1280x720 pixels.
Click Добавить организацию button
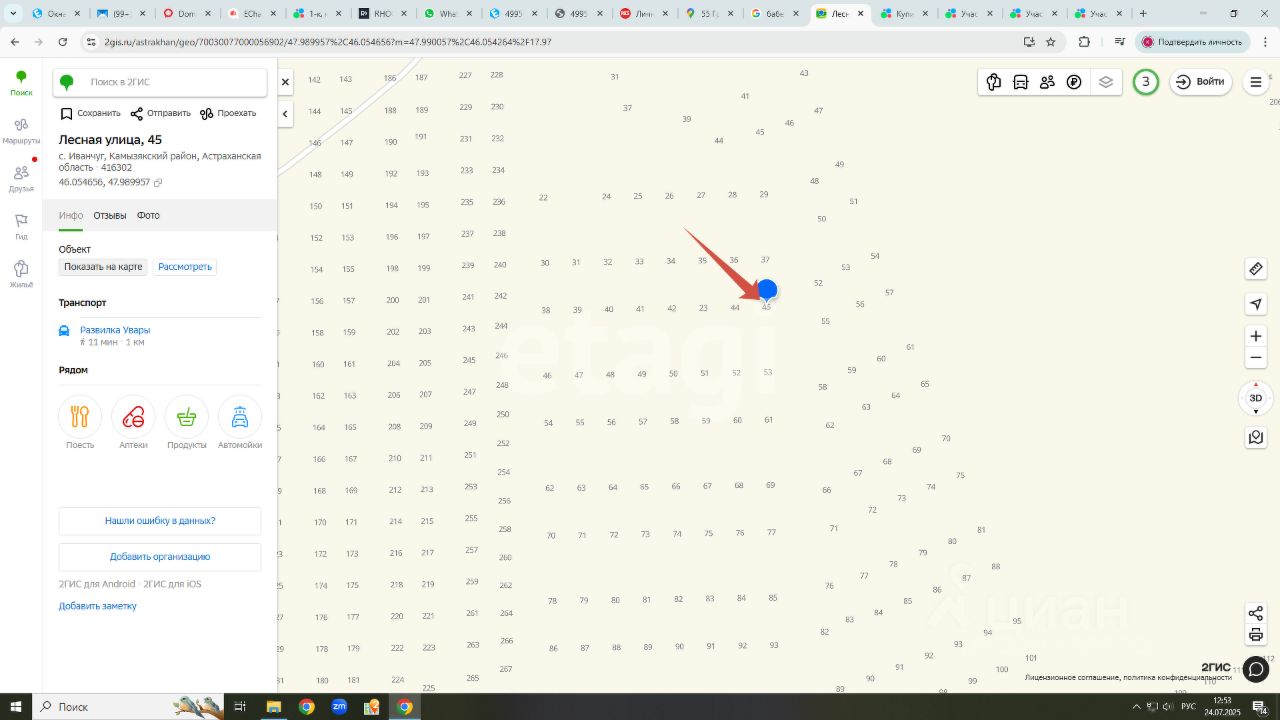pyautogui.click(x=160, y=557)
